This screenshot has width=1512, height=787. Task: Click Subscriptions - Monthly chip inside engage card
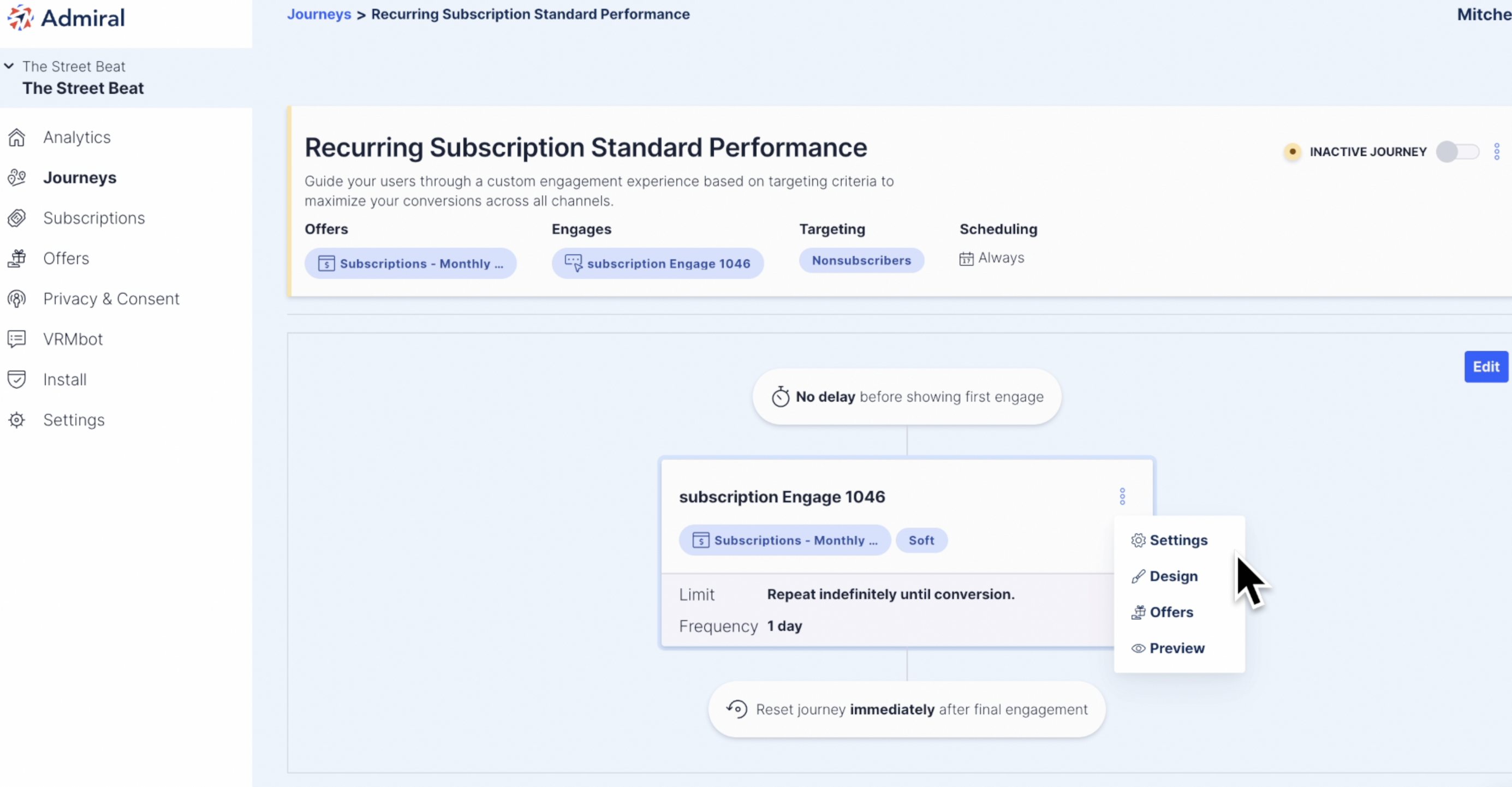785,540
